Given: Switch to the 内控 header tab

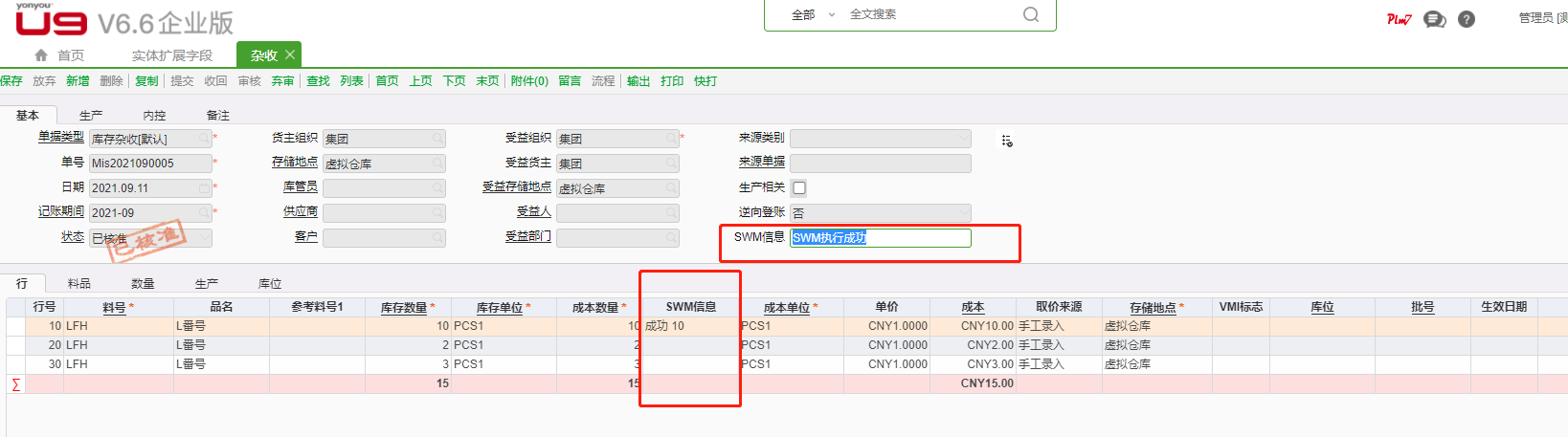Looking at the screenshot, I should [154, 116].
